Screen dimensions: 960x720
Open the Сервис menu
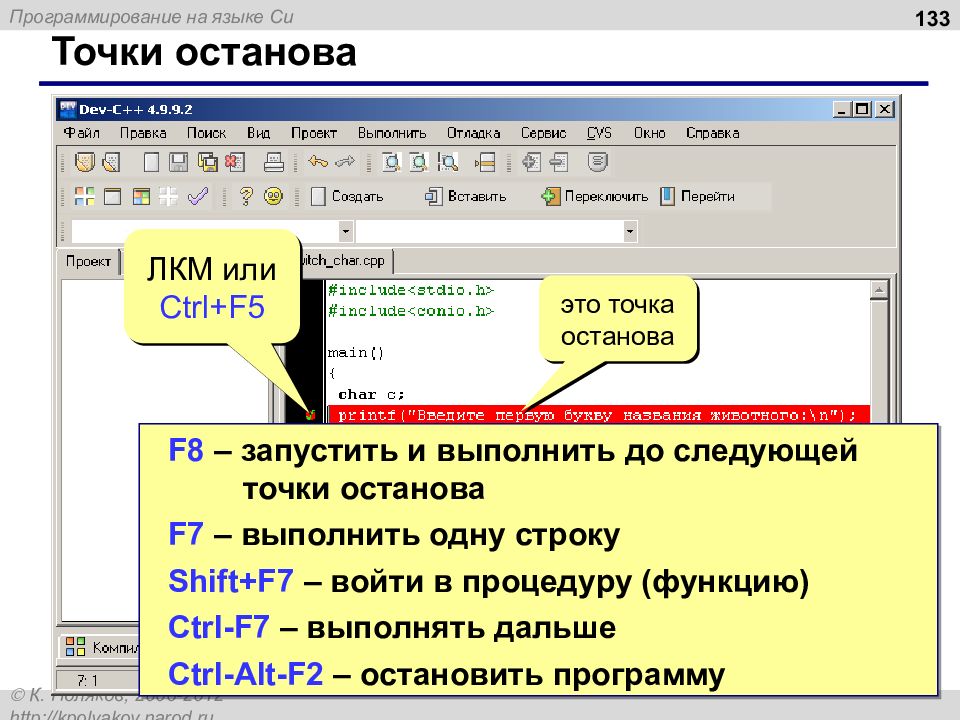[x=544, y=133]
